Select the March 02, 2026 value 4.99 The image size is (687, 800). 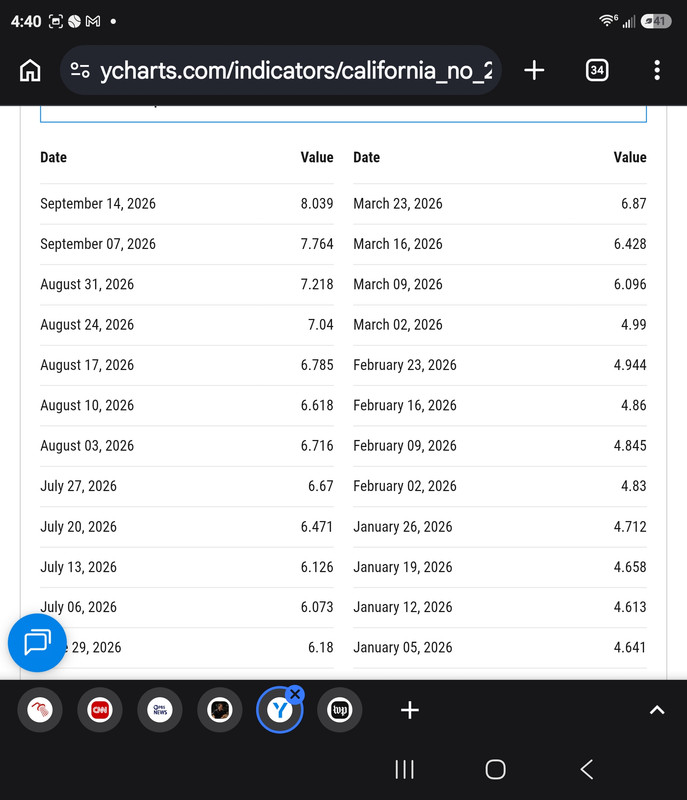point(633,324)
